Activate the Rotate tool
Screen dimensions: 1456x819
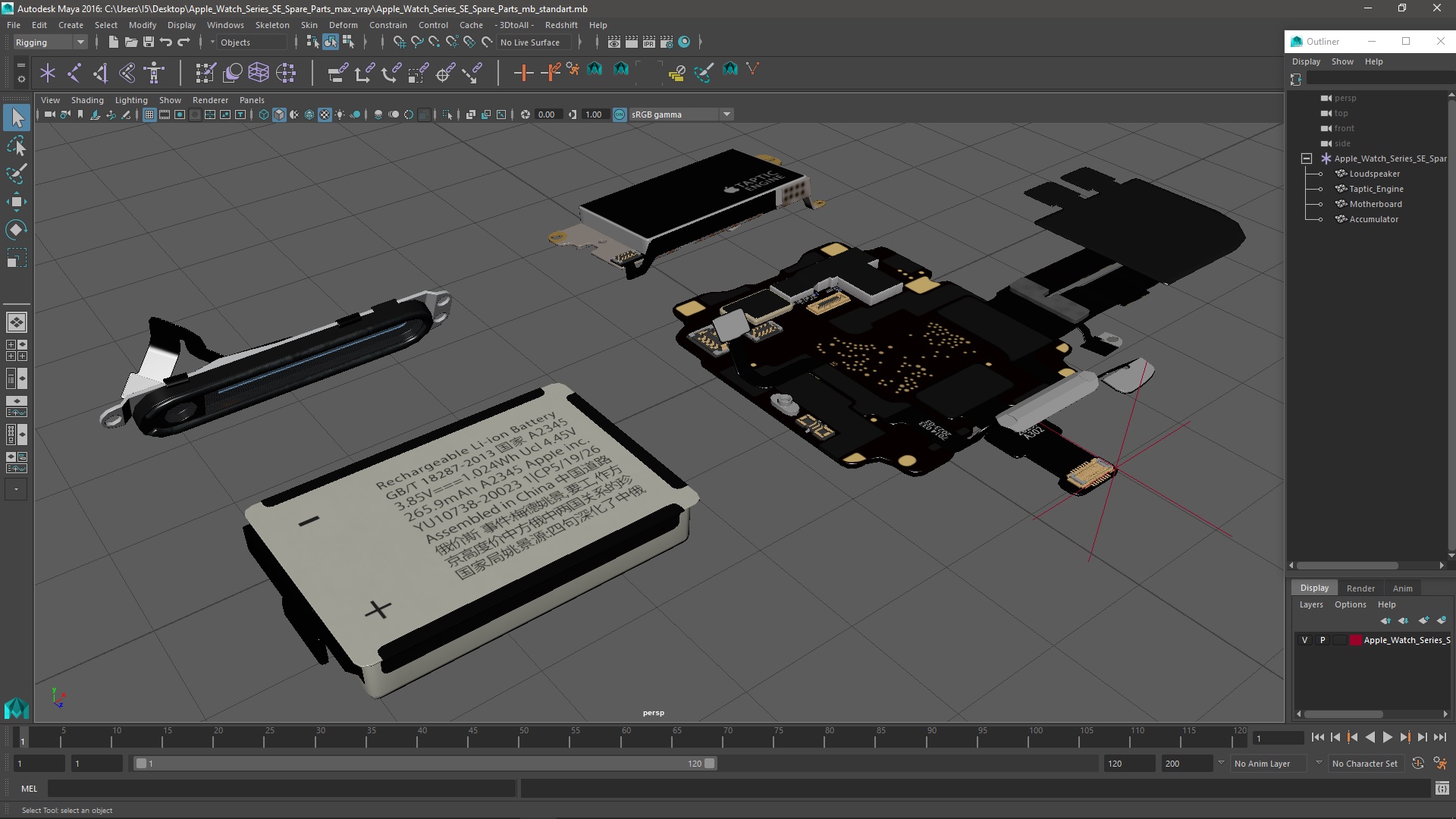[x=16, y=229]
